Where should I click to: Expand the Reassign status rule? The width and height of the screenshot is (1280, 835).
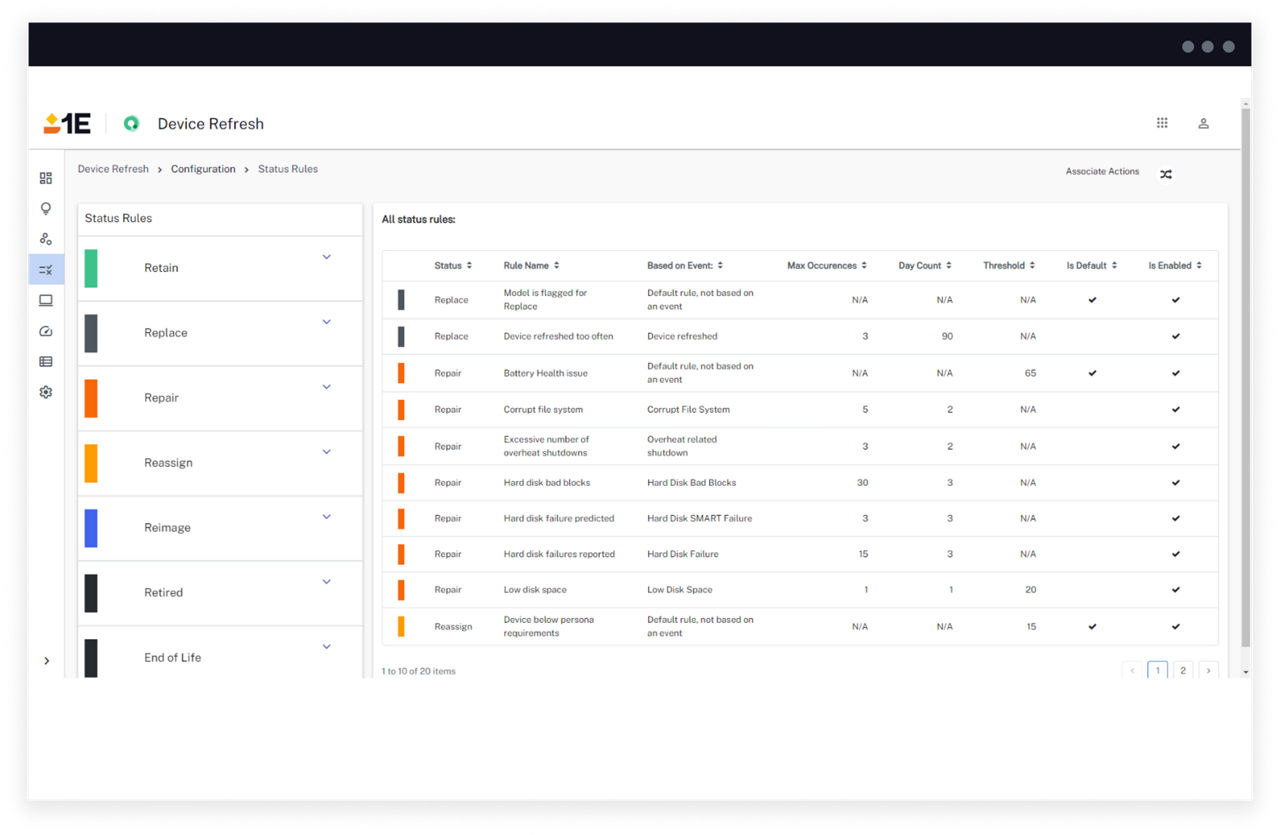point(326,452)
